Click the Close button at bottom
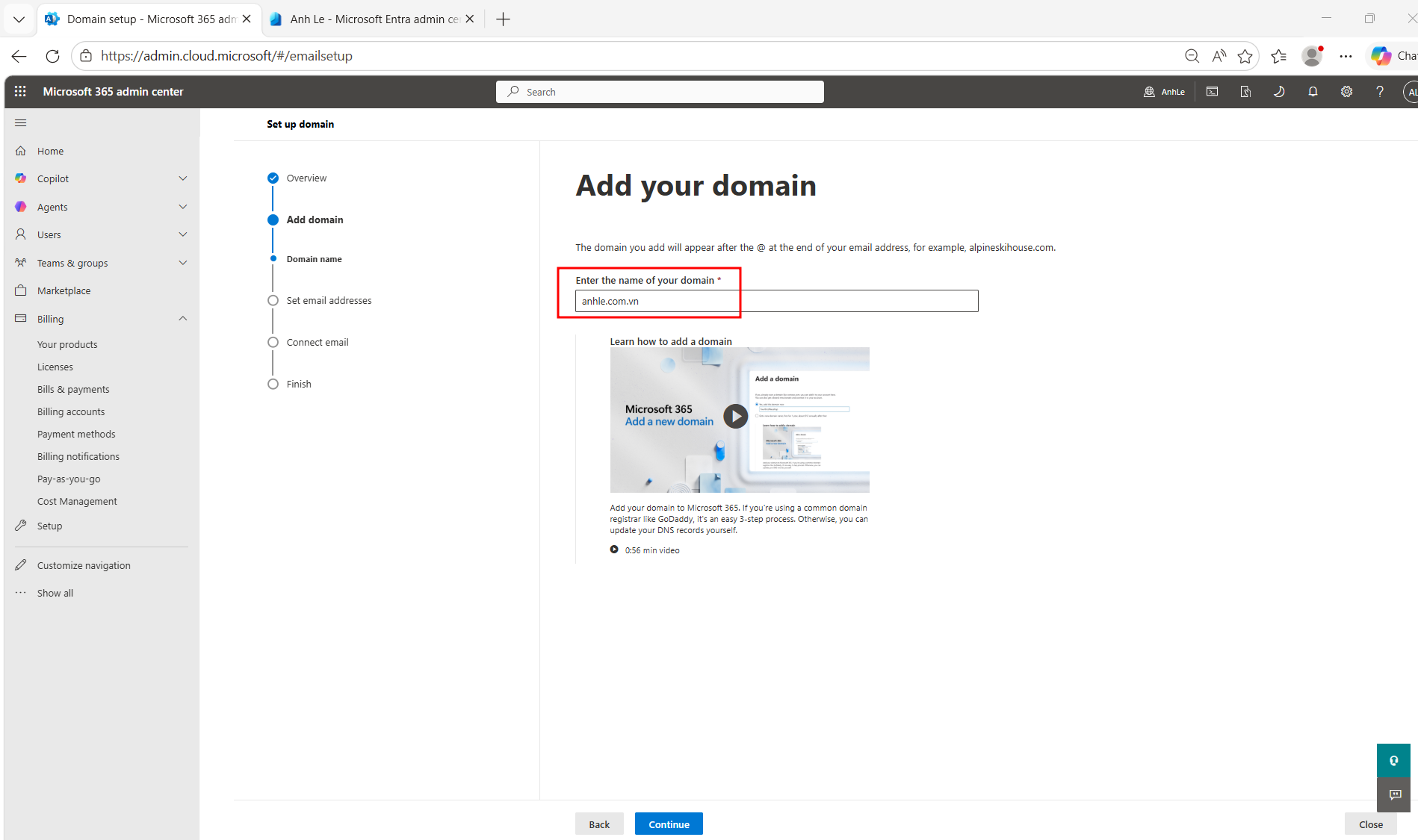Viewport: 1418px width, 840px height. (x=1371, y=824)
